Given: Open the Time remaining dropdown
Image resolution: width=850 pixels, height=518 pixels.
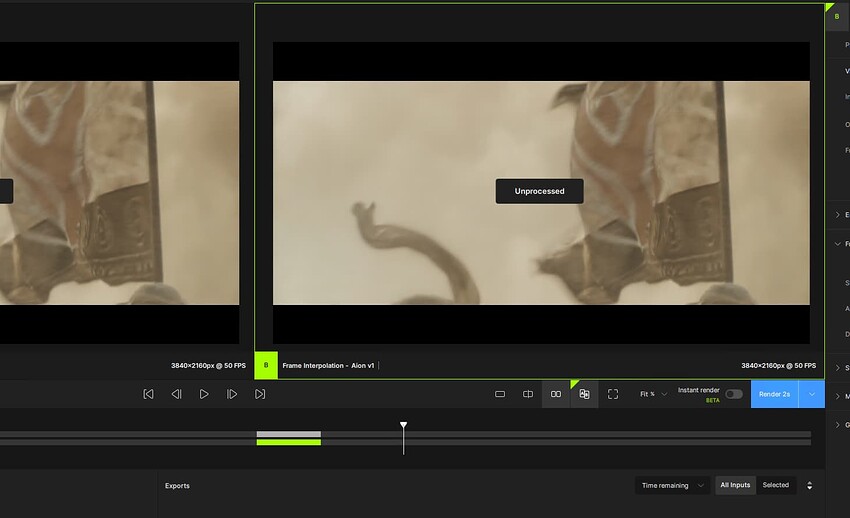Looking at the screenshot, I should point(672,485).
